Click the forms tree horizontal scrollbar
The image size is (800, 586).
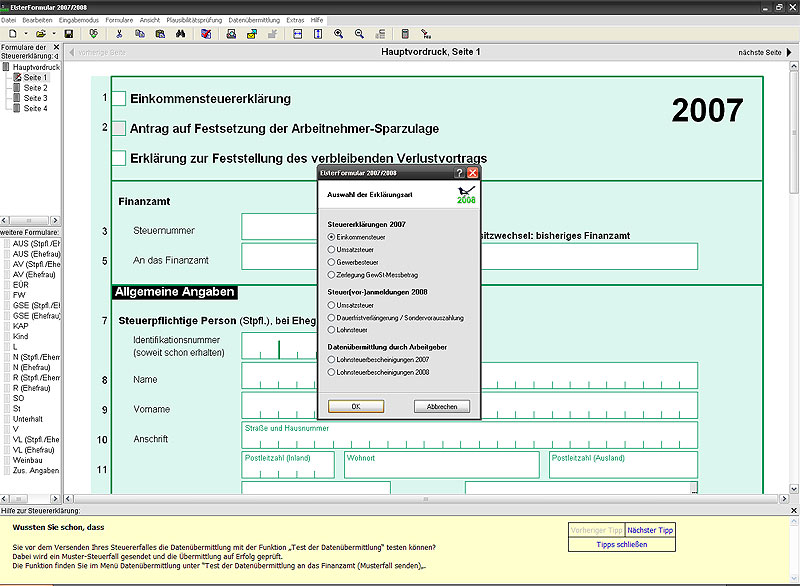[x=30, y=220]
